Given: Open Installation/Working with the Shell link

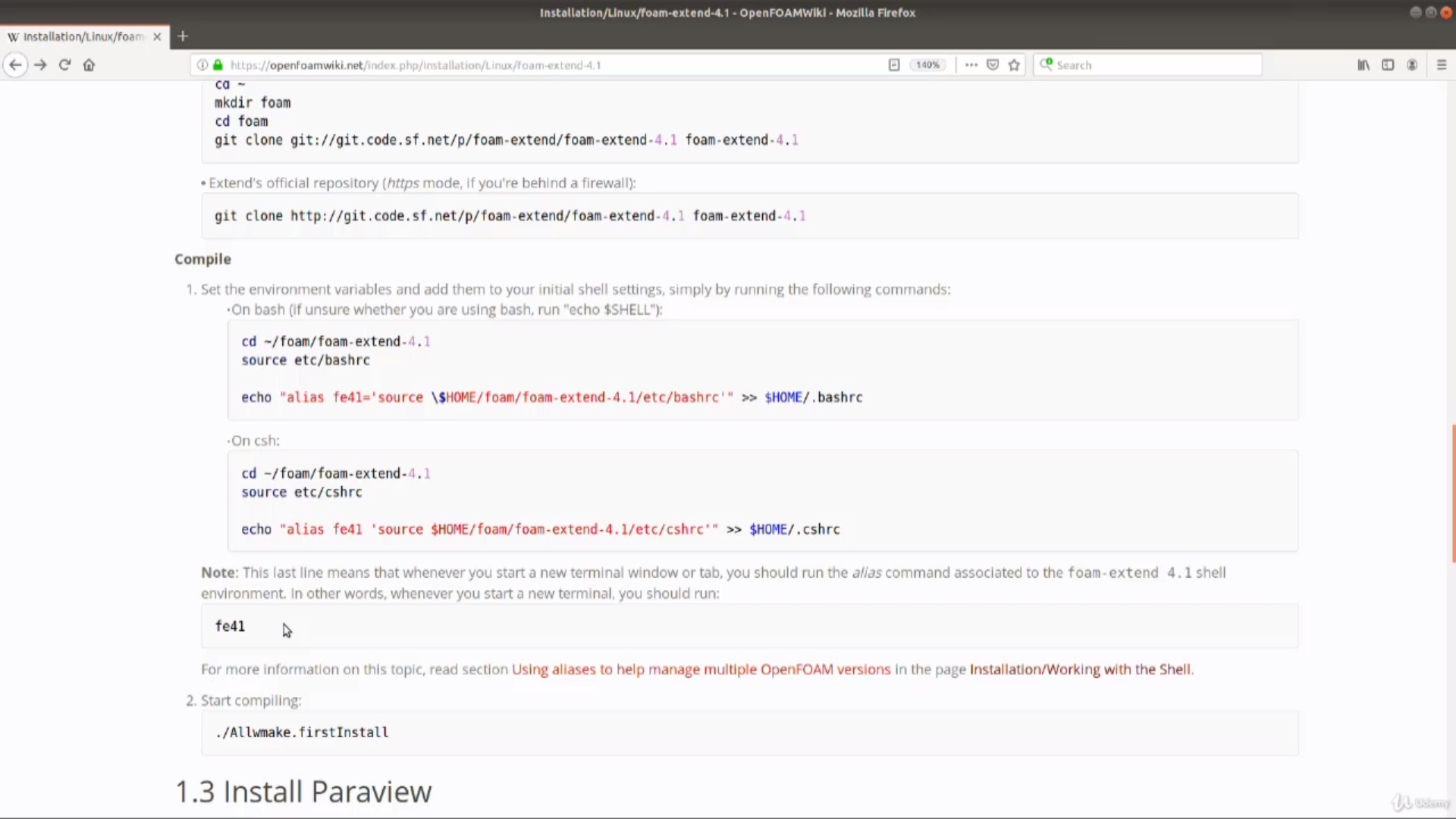Looking at the screenshot, I should click(1080, 670).
